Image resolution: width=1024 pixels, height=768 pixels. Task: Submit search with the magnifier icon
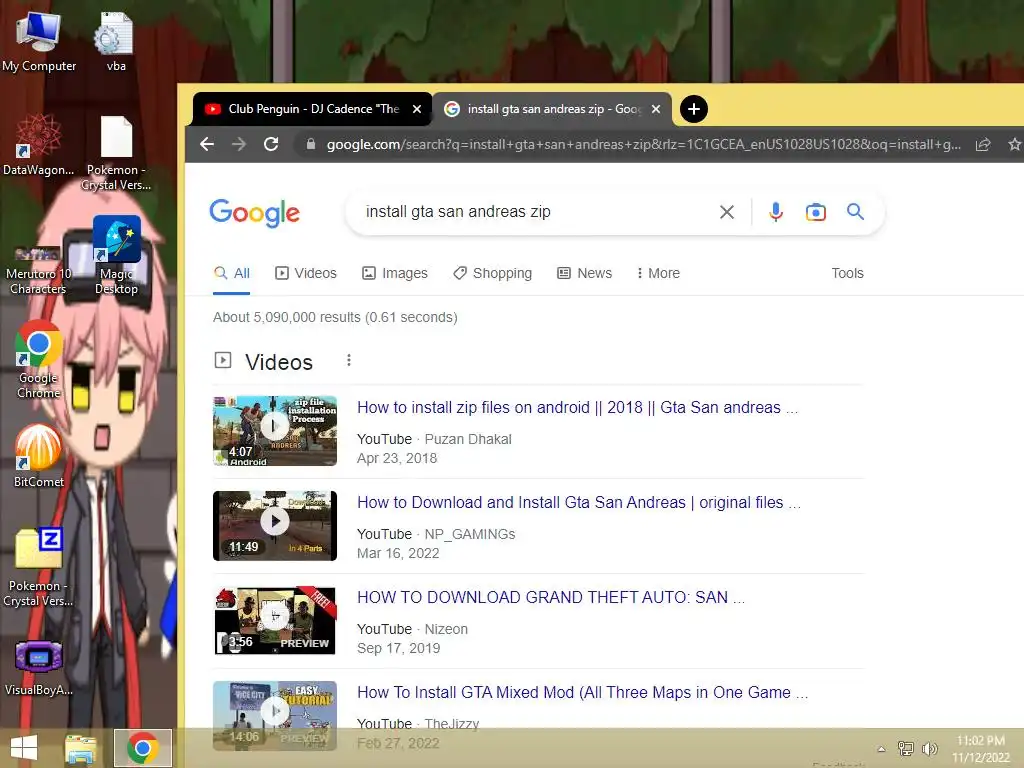tap(856, 212)
